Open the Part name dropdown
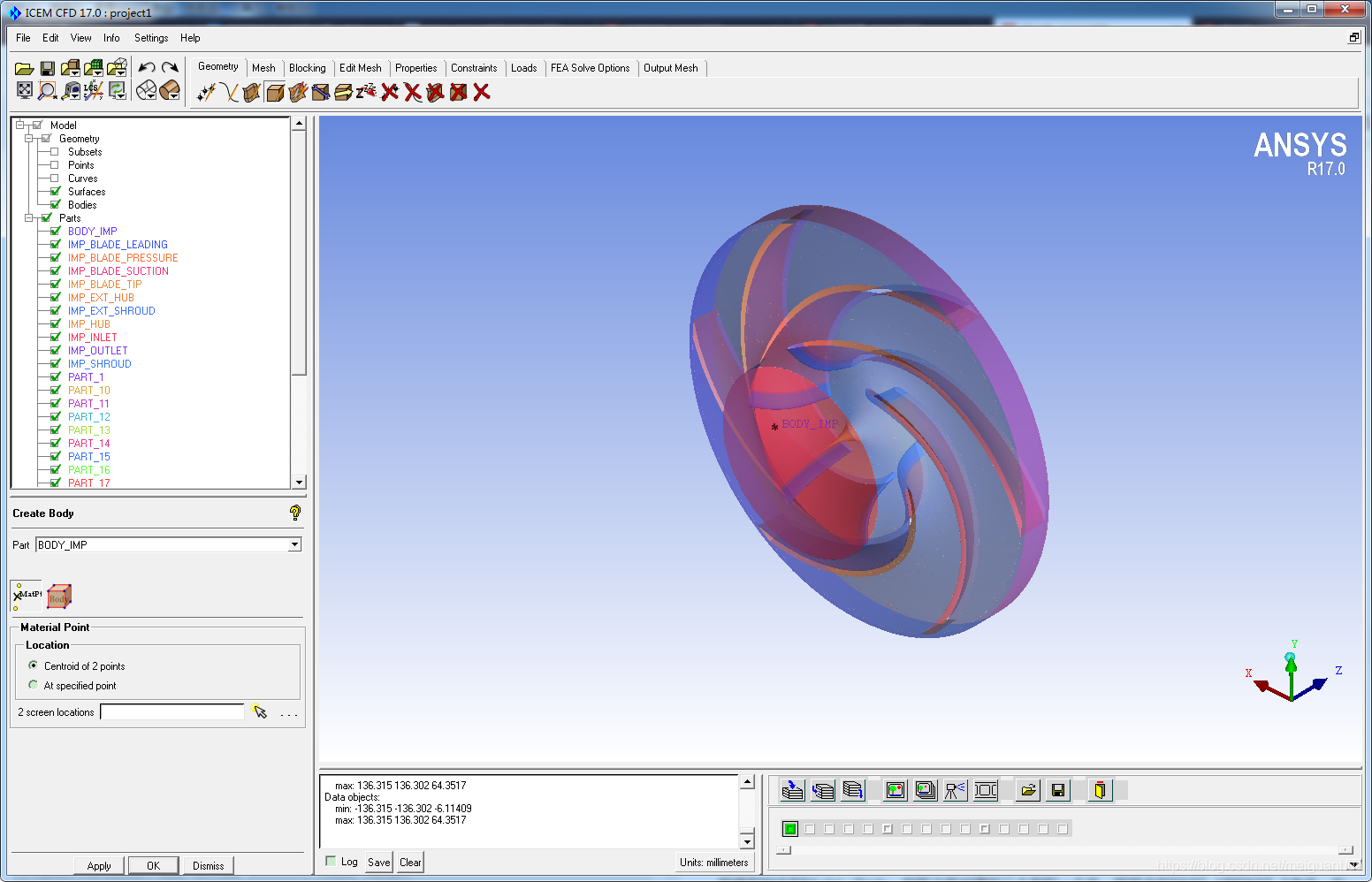Image resolution: width=1372 pixels, height=882 pixels. tap(294, 545)
